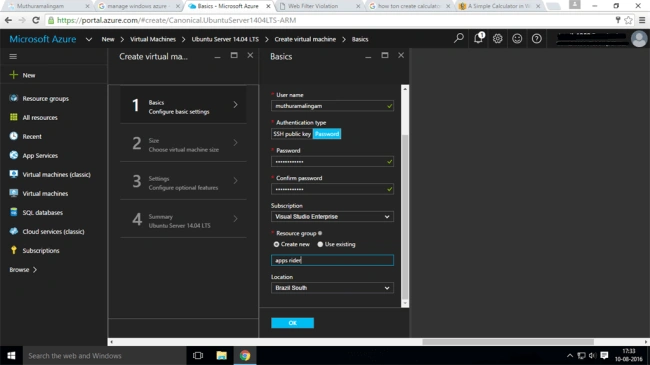Click Resource group info icon
Screen dimensions: 650x365
coord(320,233)
